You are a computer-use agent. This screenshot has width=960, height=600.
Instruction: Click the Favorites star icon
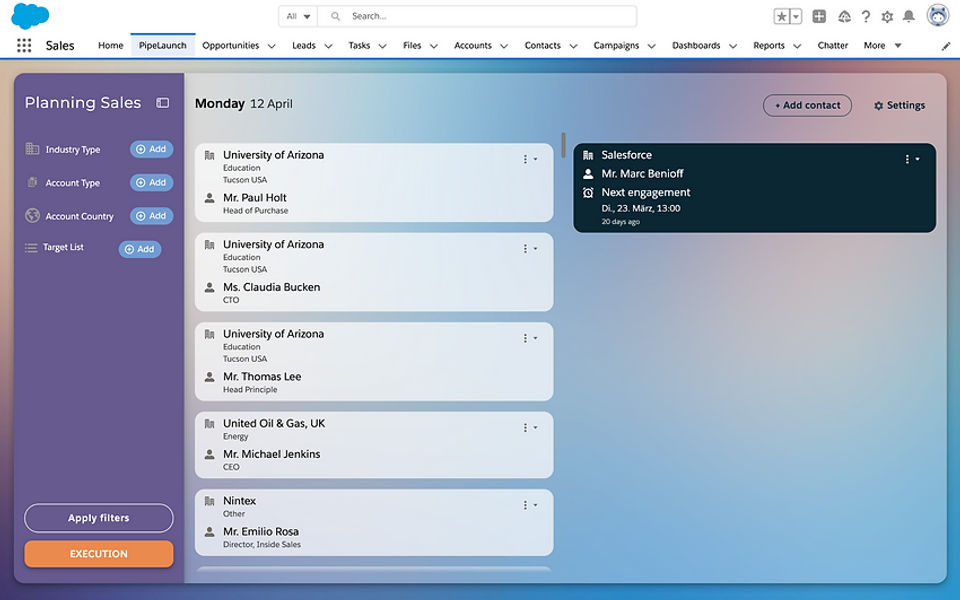coord(781,16)
